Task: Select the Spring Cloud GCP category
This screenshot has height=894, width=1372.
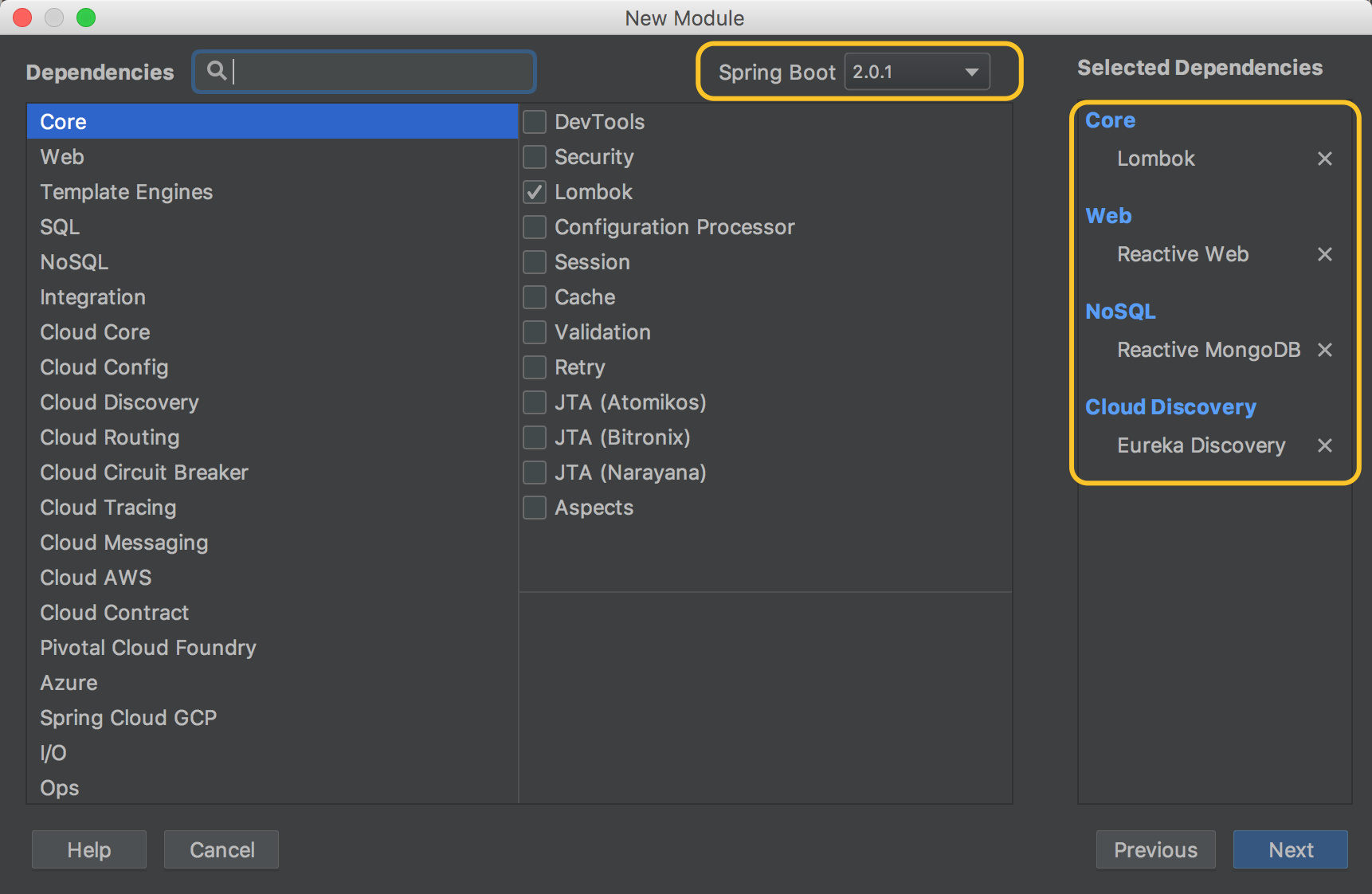Action: [272, 718]
